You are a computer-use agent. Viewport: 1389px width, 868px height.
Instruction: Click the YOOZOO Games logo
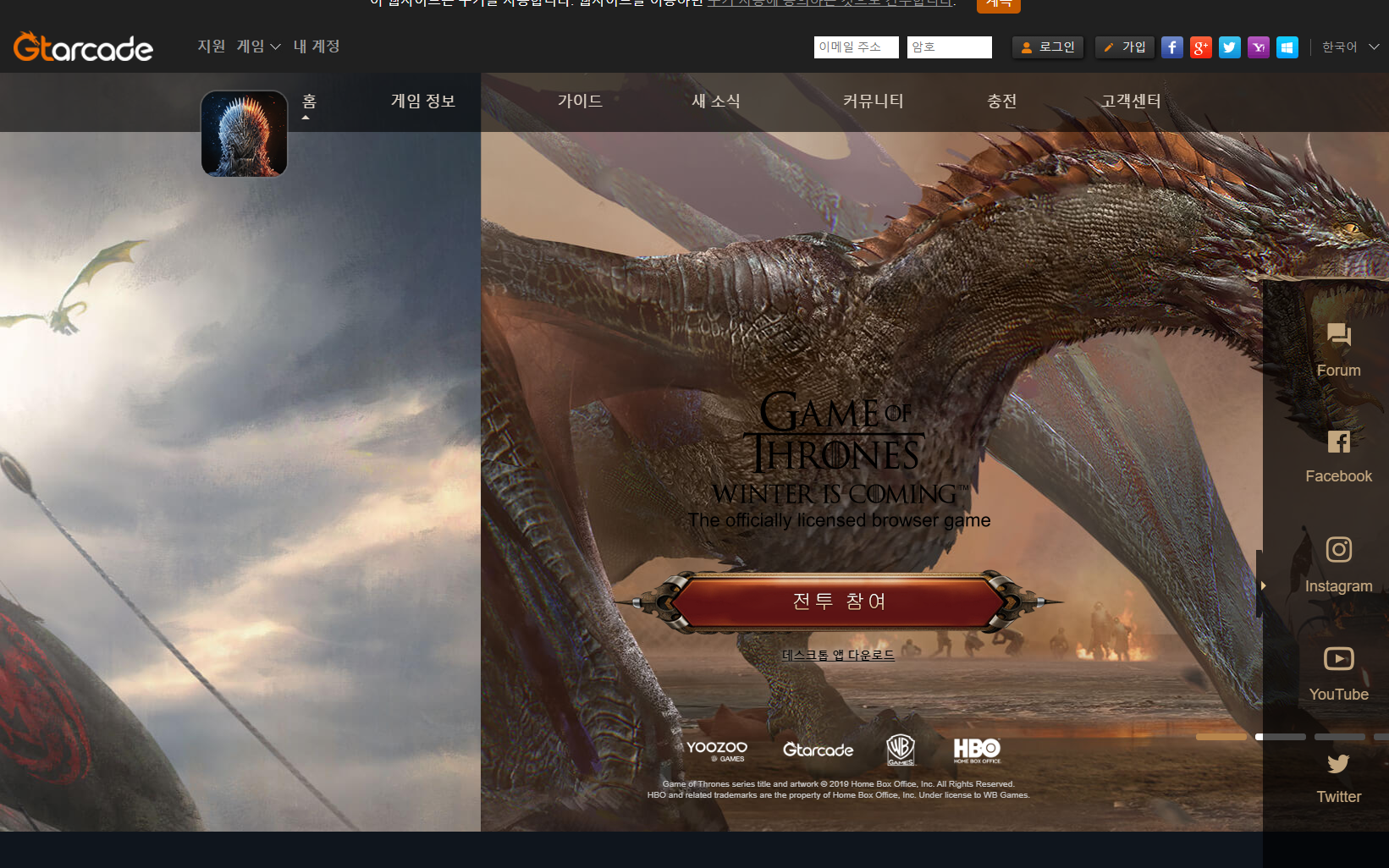(x=717, y=750)
